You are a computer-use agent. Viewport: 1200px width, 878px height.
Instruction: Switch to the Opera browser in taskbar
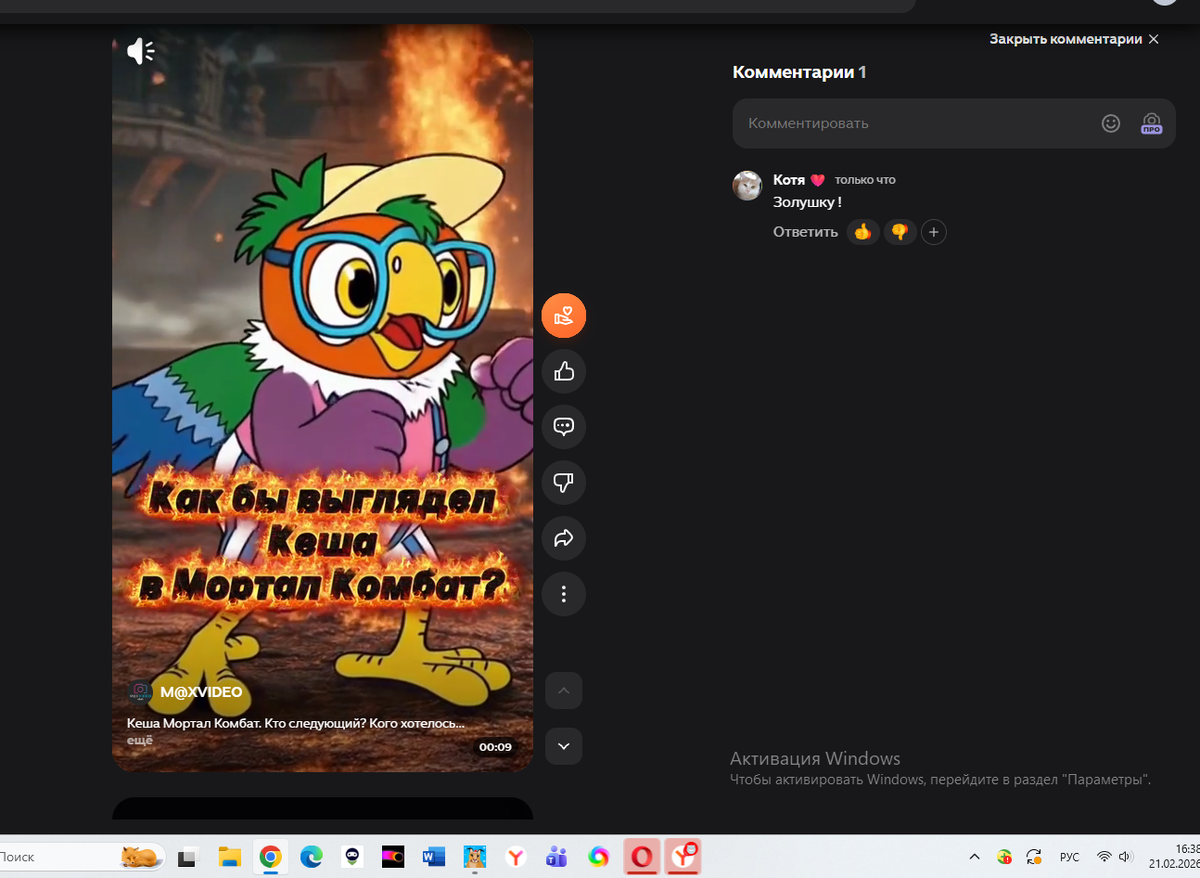(641, 857)
